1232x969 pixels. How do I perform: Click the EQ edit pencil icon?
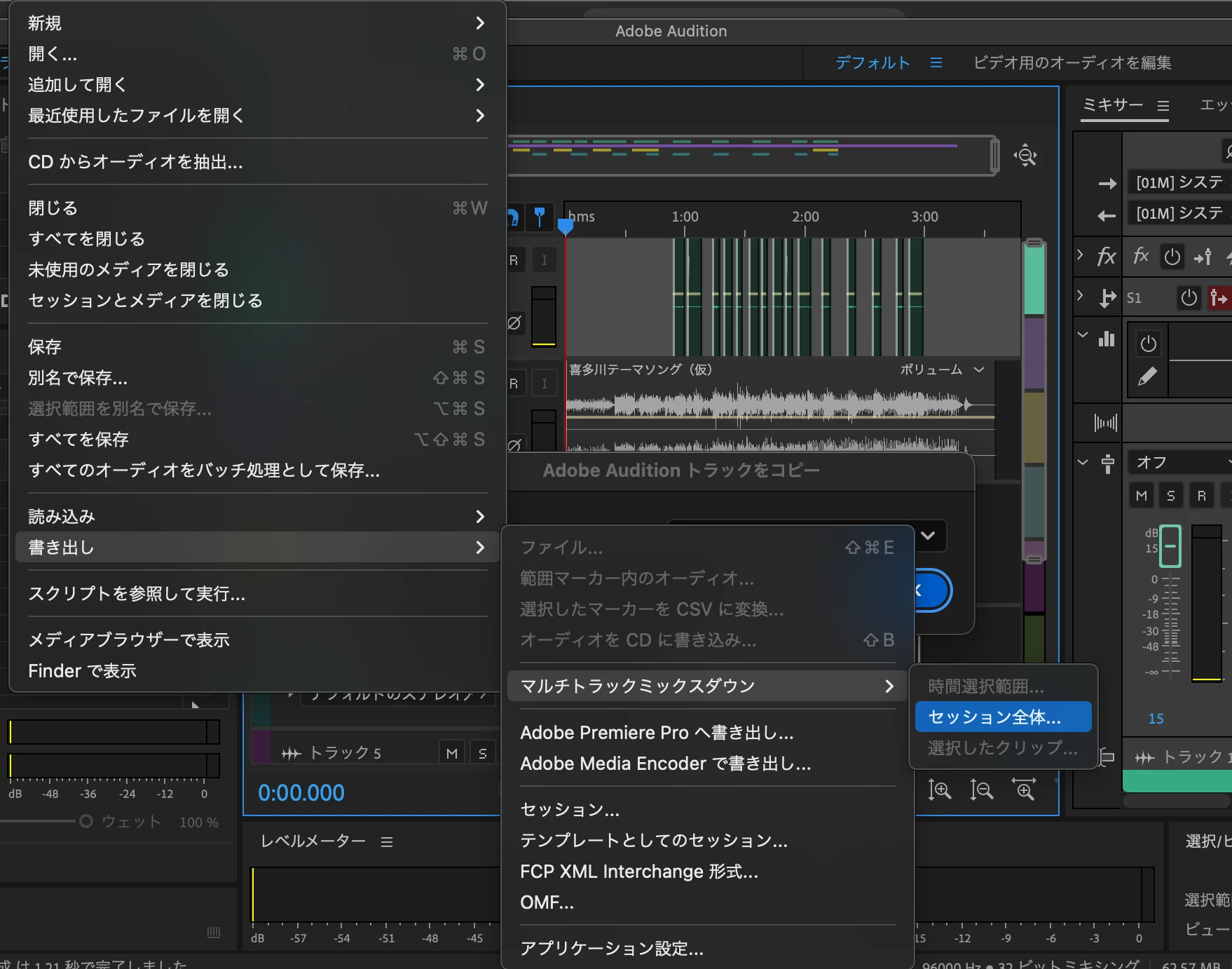click(1147, 377)
